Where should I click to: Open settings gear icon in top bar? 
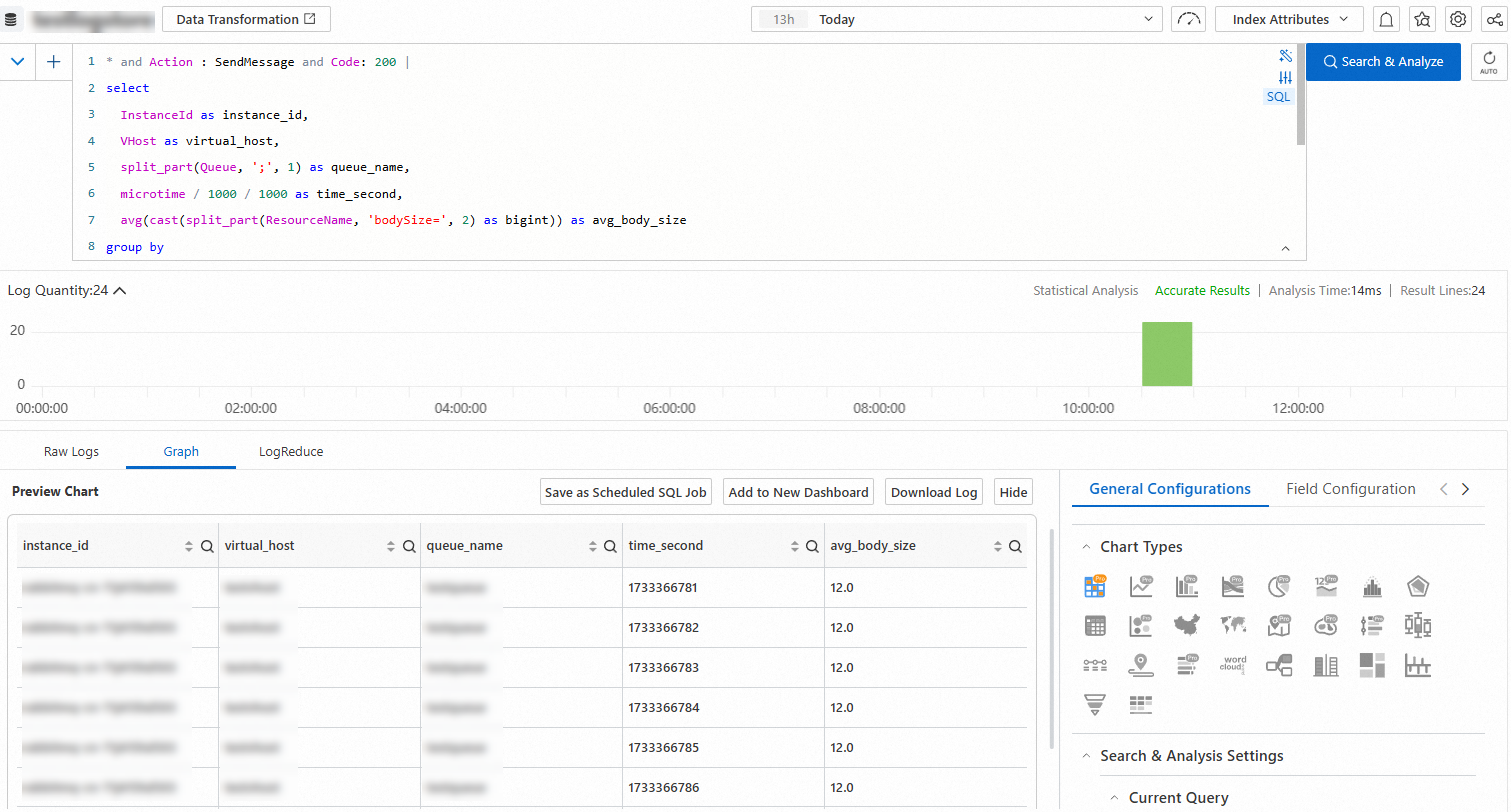coord(1458,19)
